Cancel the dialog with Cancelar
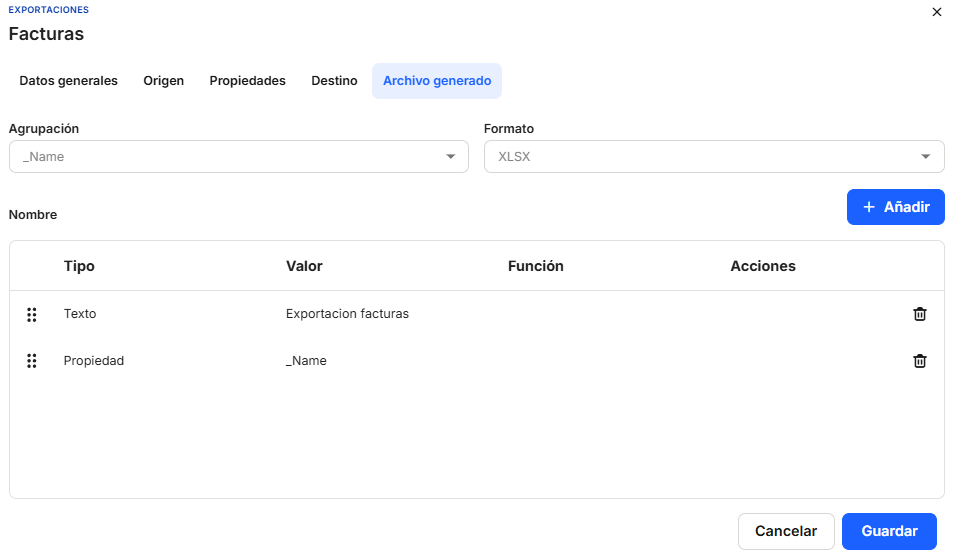This screenshot has height=558, width=954. [786, 532]
